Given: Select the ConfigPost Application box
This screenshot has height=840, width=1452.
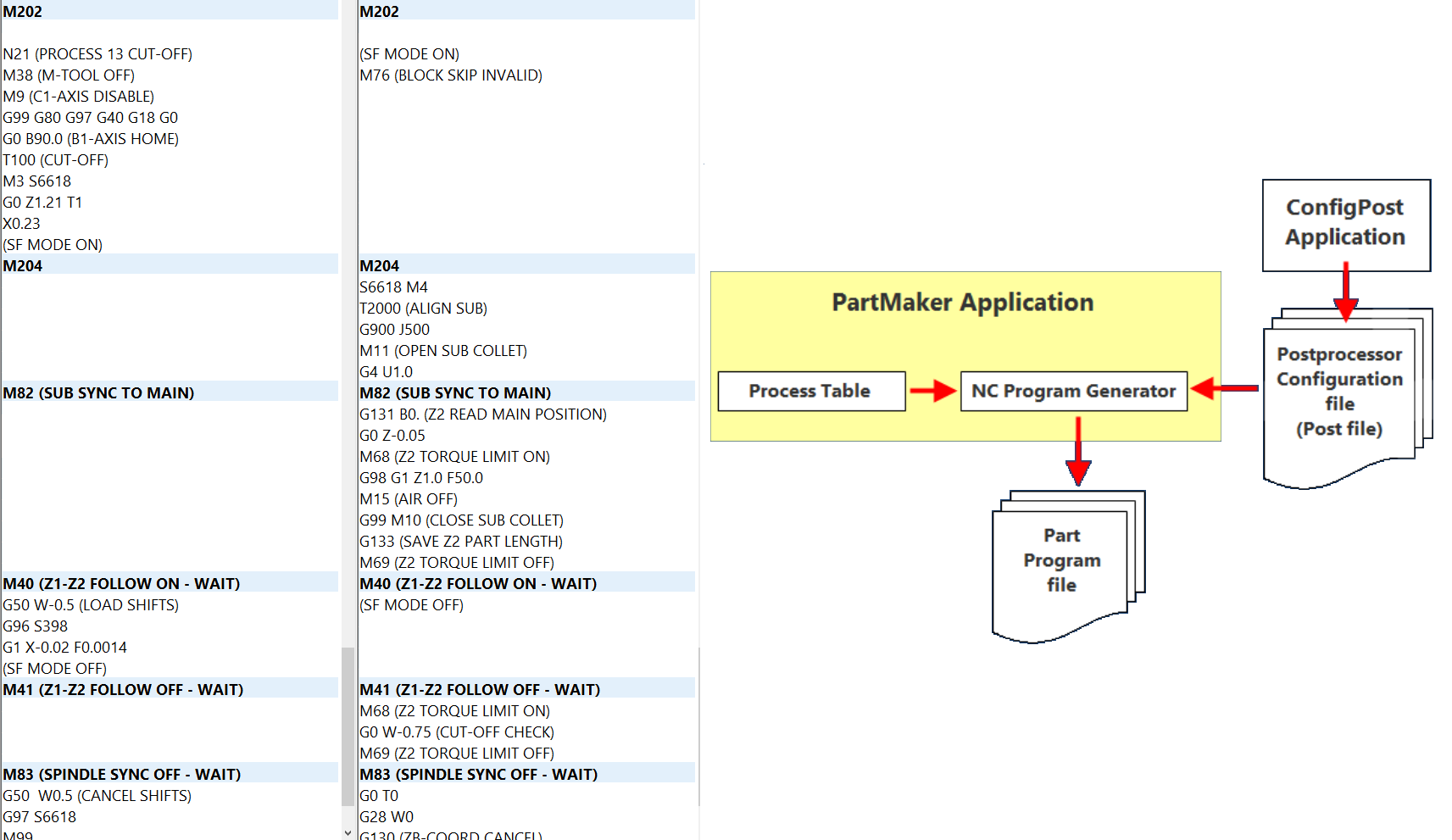Looking at the screenshot, I should [x=1346, y=225].
